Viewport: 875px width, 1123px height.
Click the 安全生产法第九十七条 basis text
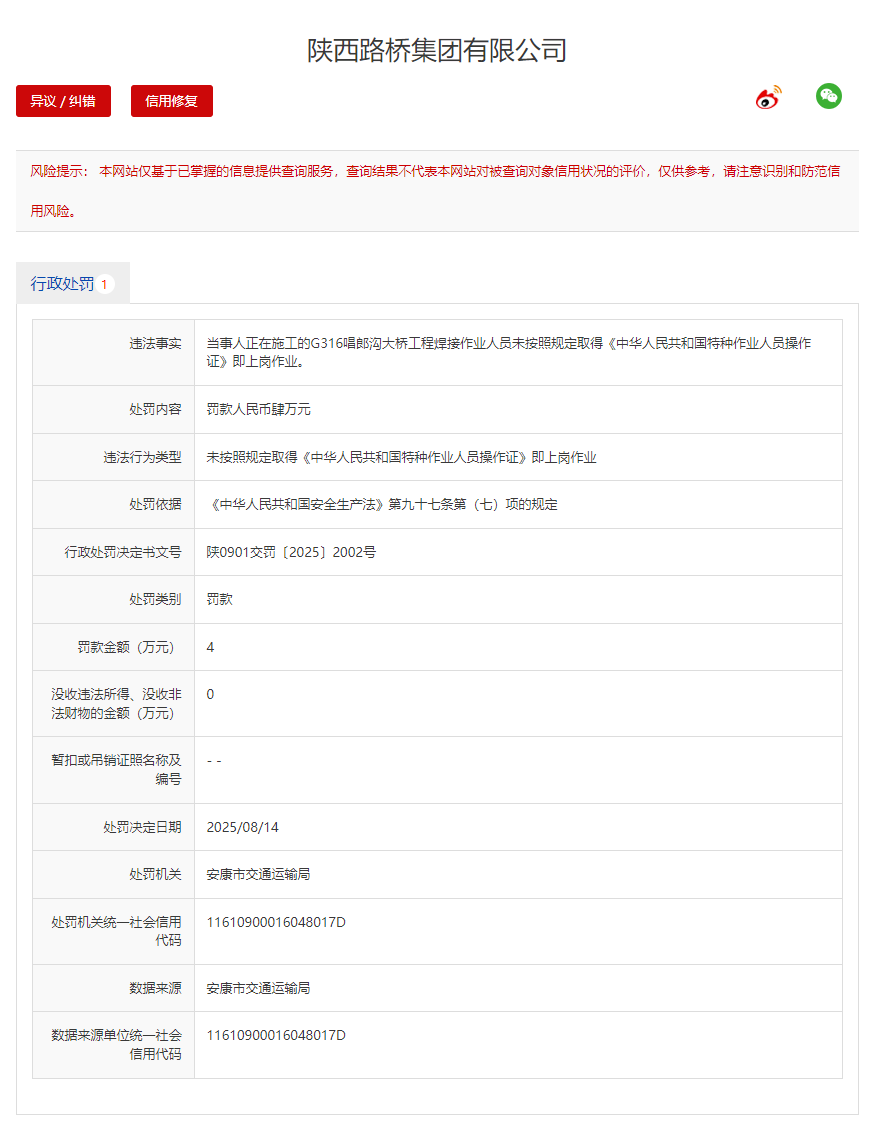click(382, 504)
